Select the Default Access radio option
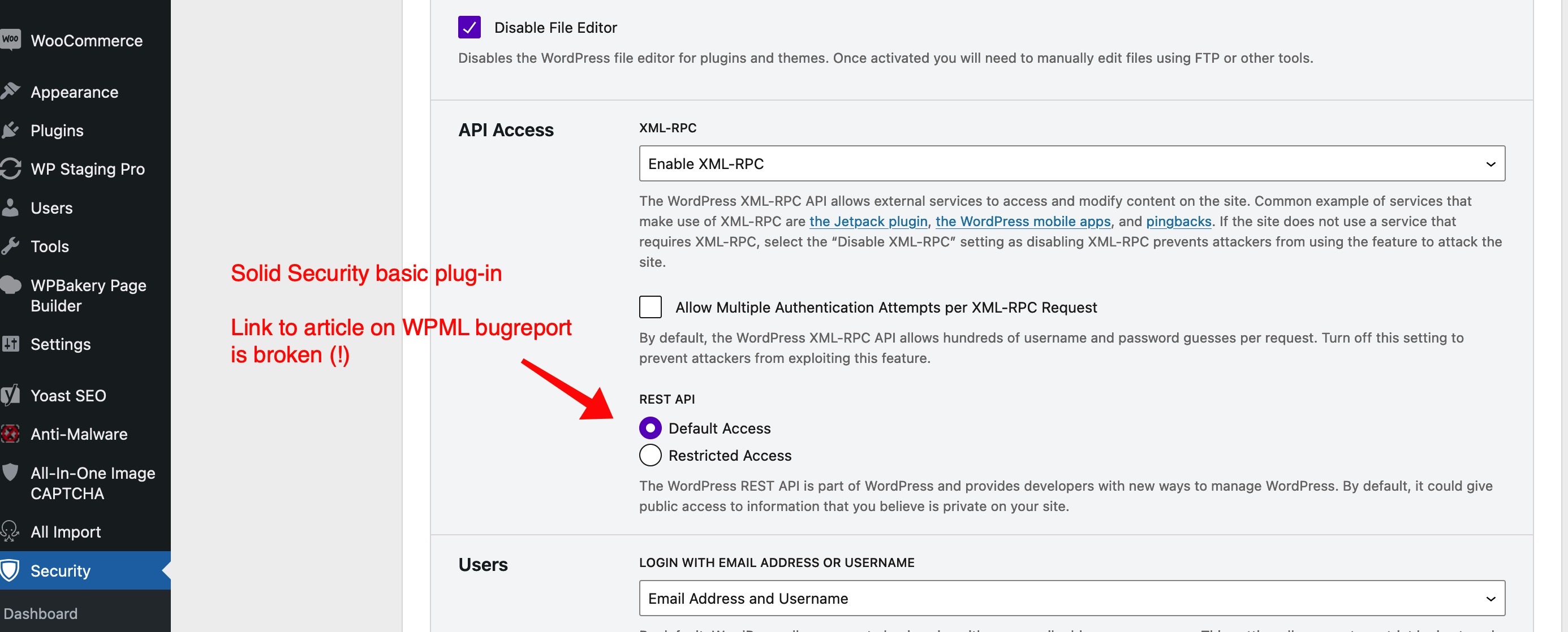This screenshot has width=1568, height=632. pos(650,428)
